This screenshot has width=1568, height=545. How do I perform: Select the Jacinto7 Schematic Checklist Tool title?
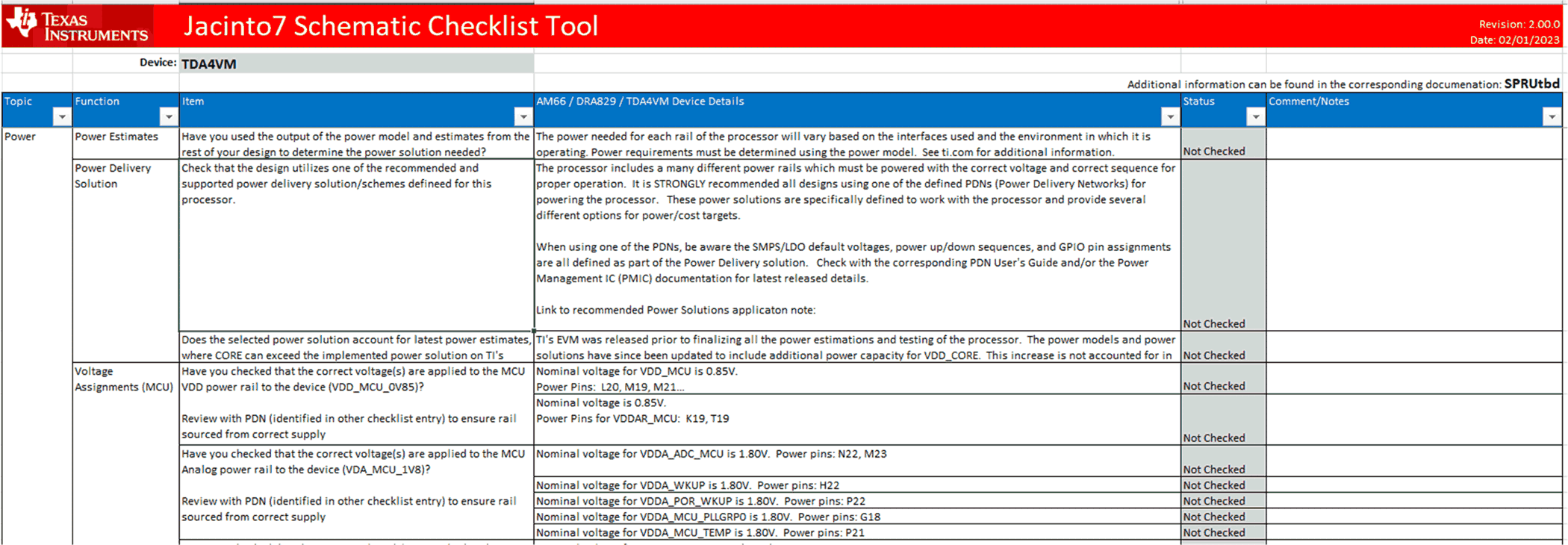tap(391, 26)
